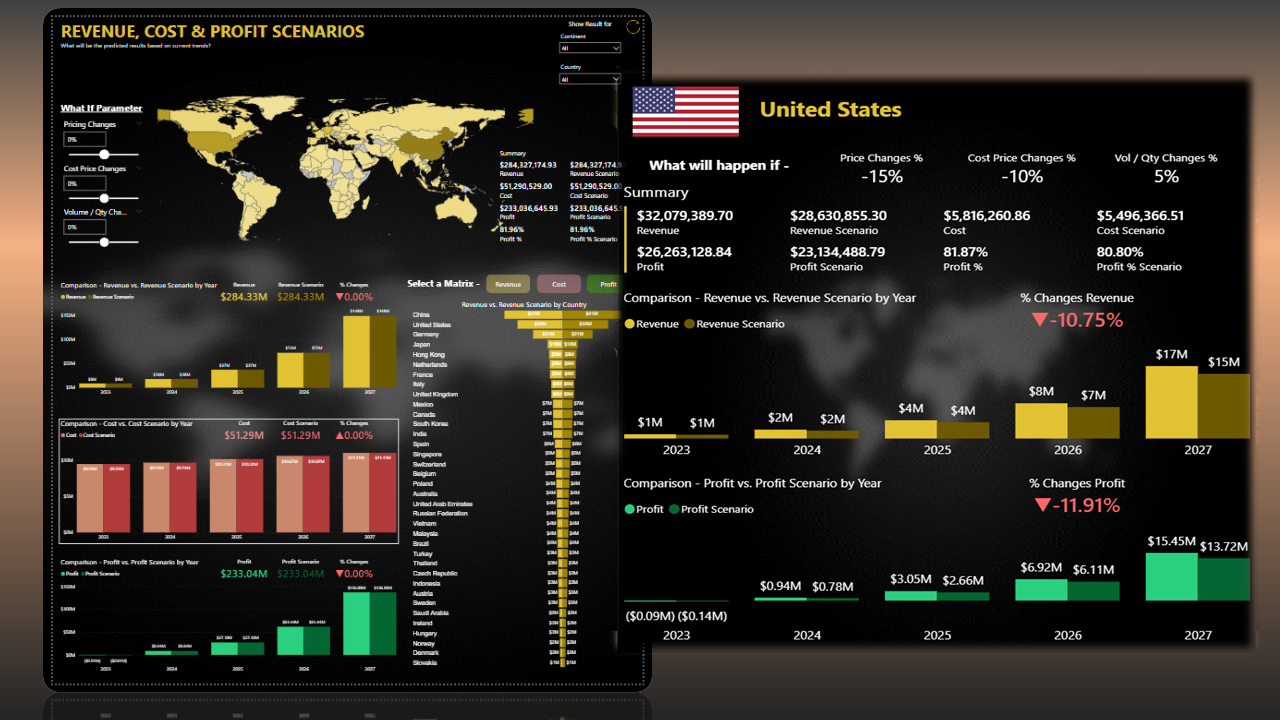Click the Cost Price Changes slider handle
Image resolution: width=1280 pixels, height=720 pixels.
pos(103,198)
